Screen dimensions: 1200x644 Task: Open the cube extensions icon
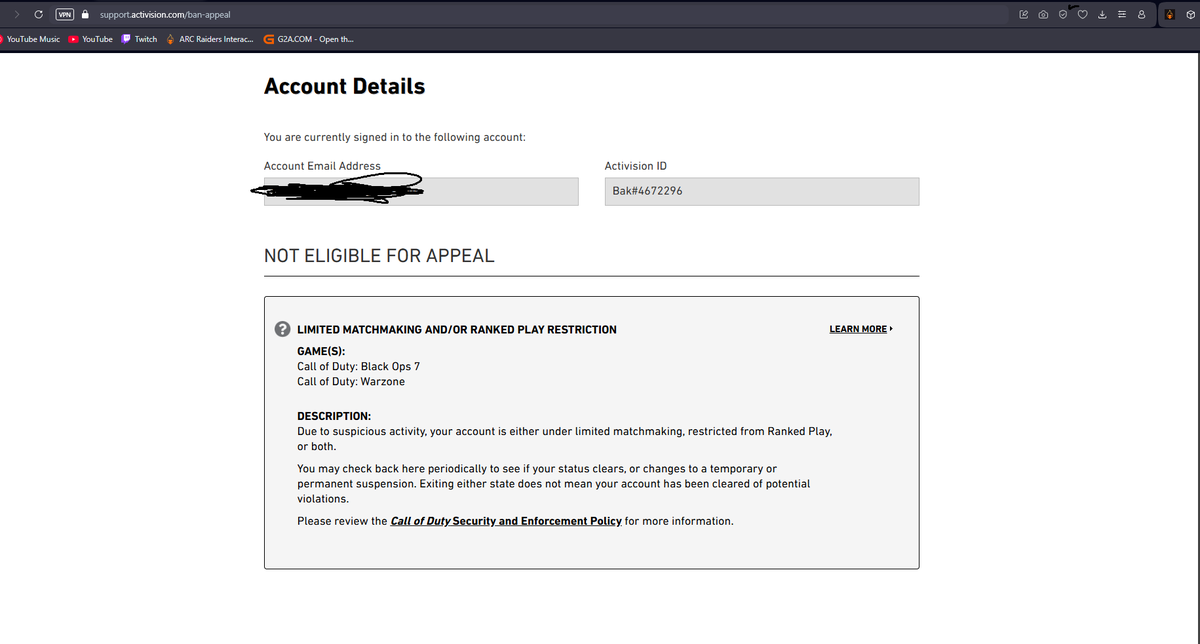(x=1190, y=14)
